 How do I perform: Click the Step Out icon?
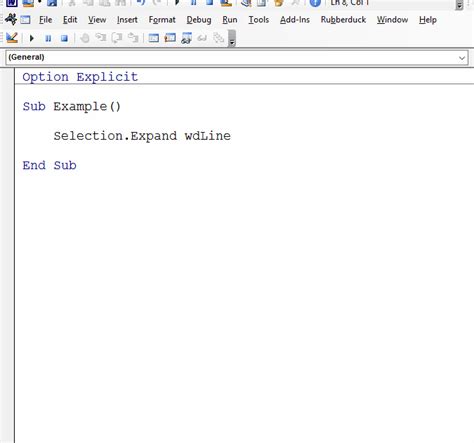(x=133, y=38)
